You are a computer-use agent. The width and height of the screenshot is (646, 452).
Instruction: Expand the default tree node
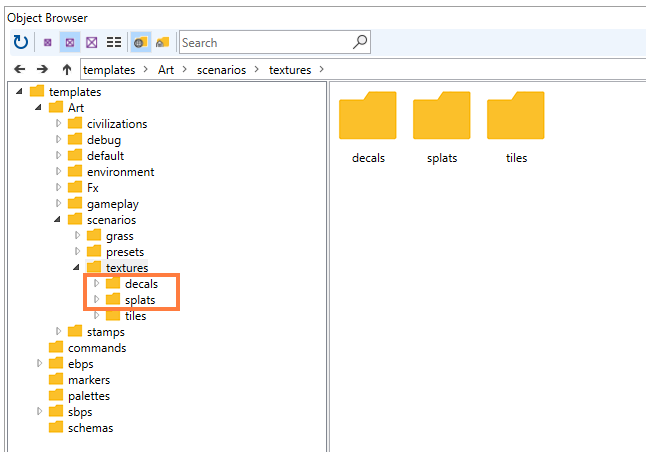(58, 155)
